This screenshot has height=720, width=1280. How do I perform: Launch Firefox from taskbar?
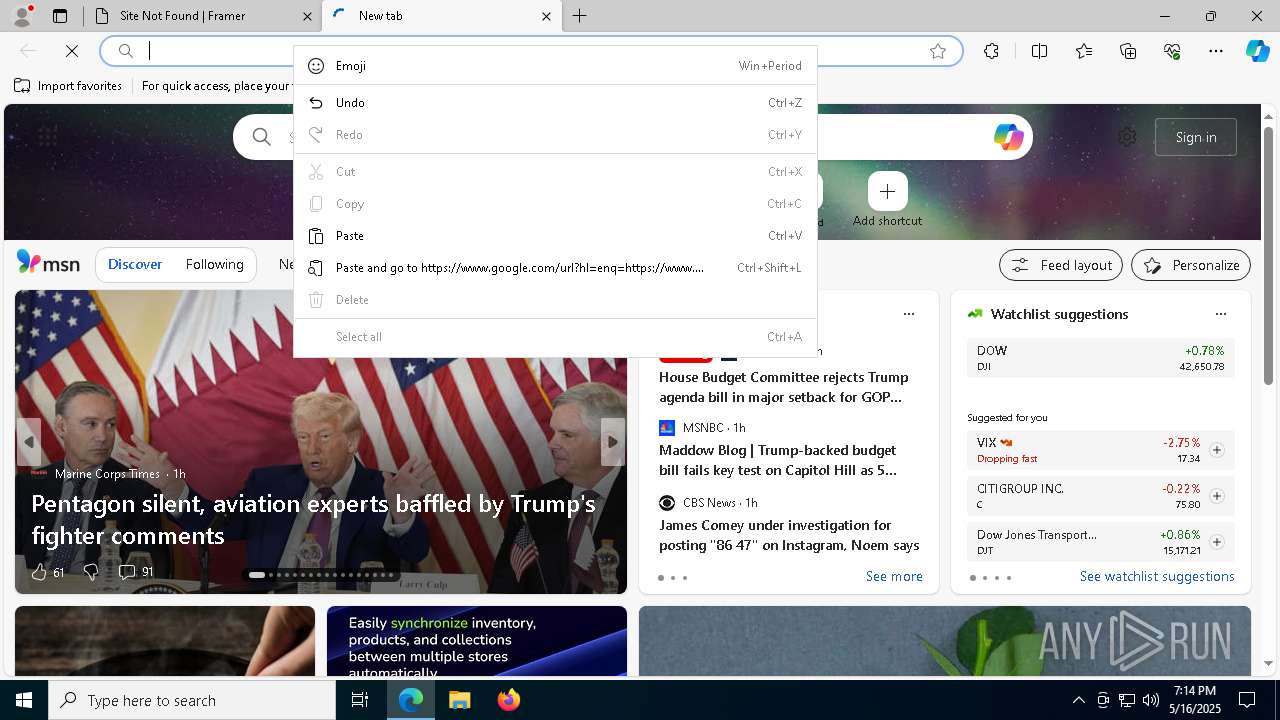point(509,700)
